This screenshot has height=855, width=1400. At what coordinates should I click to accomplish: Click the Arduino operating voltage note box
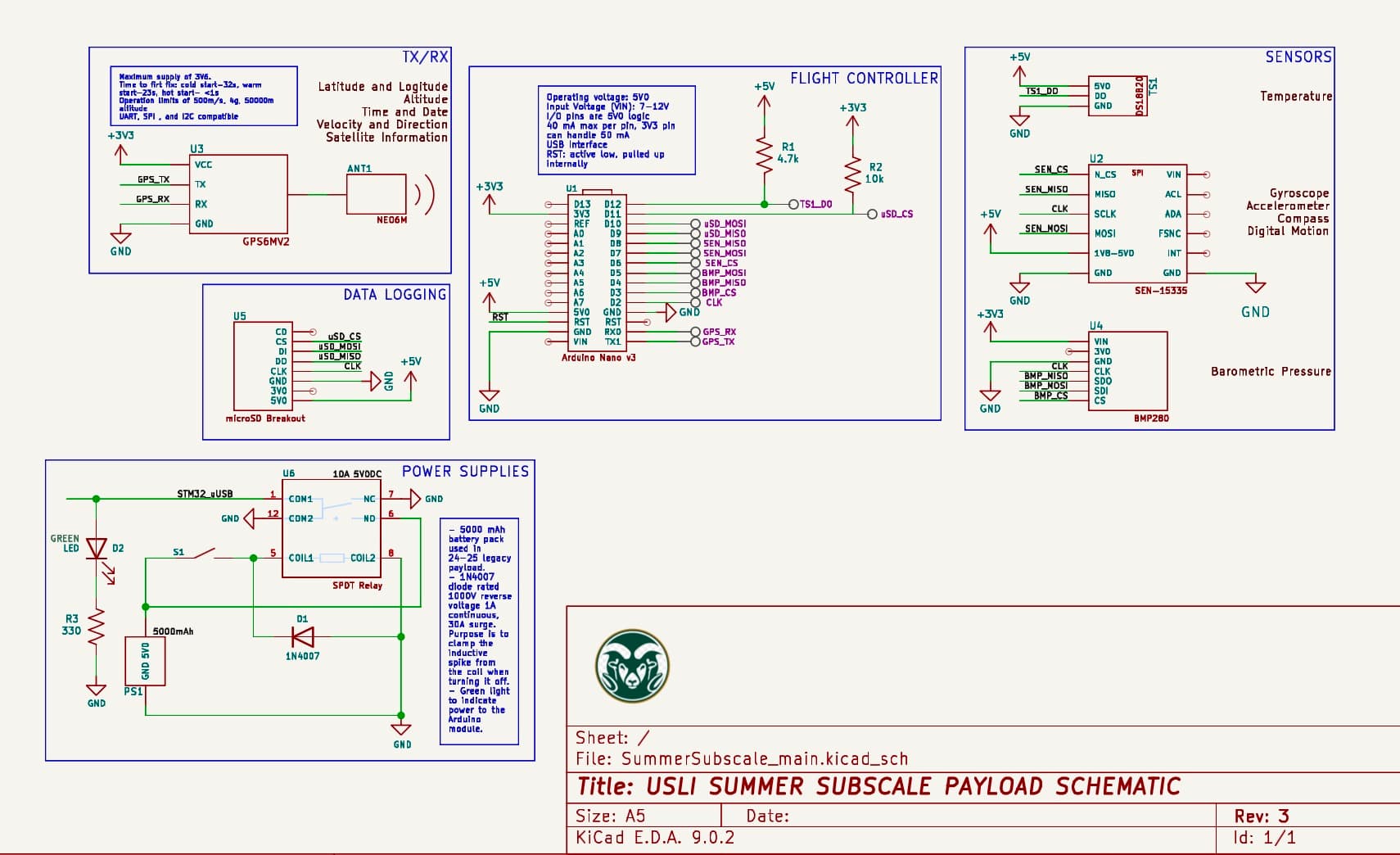(x=616, y=130)
